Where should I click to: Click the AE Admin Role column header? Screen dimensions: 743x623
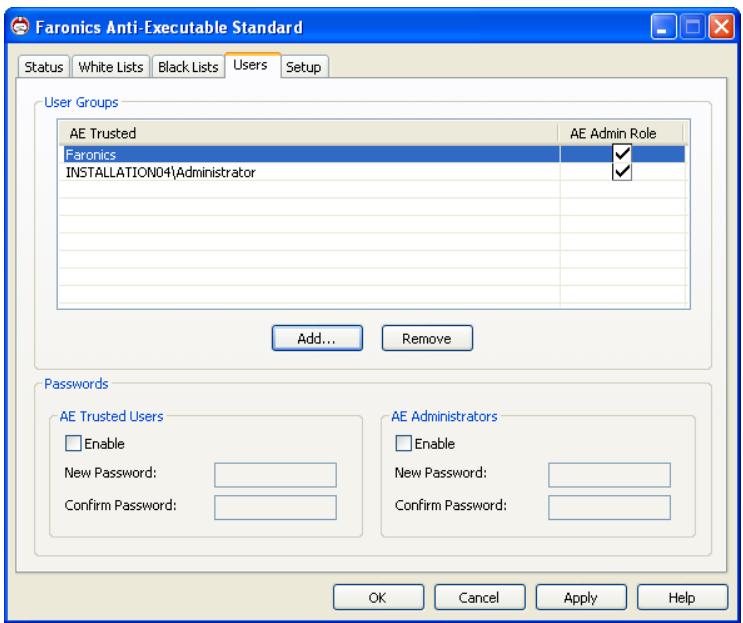click(x=620, y=133)
